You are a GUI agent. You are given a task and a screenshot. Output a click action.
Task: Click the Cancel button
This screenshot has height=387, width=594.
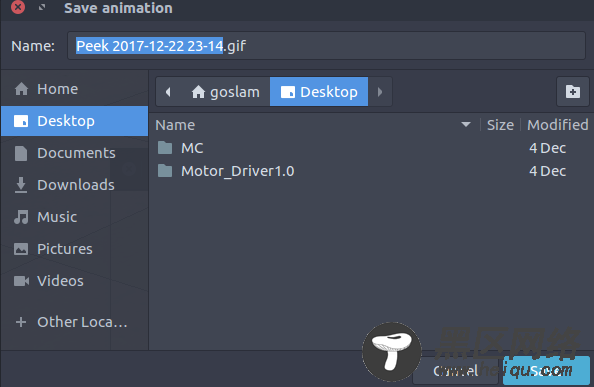456,371
